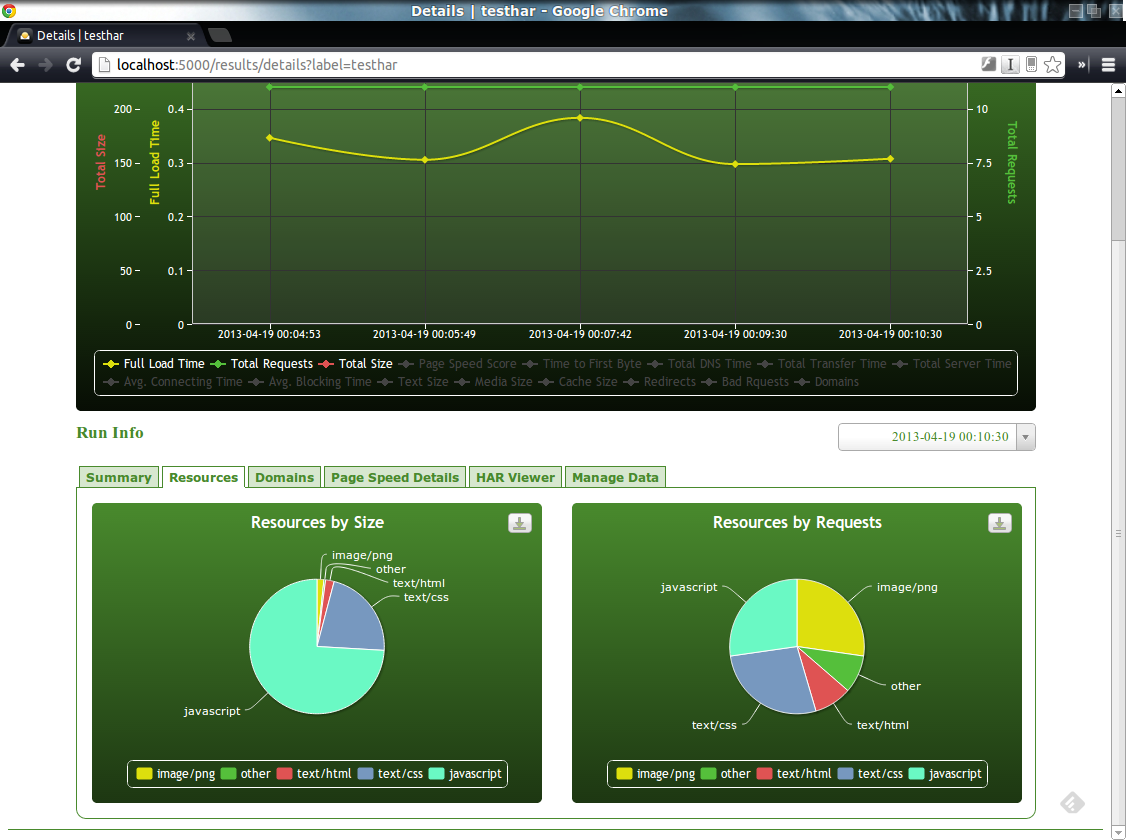Enable the Cache Size series
Image resolution: width=1126 pixels, height=840 pixels.
[578, 382]
